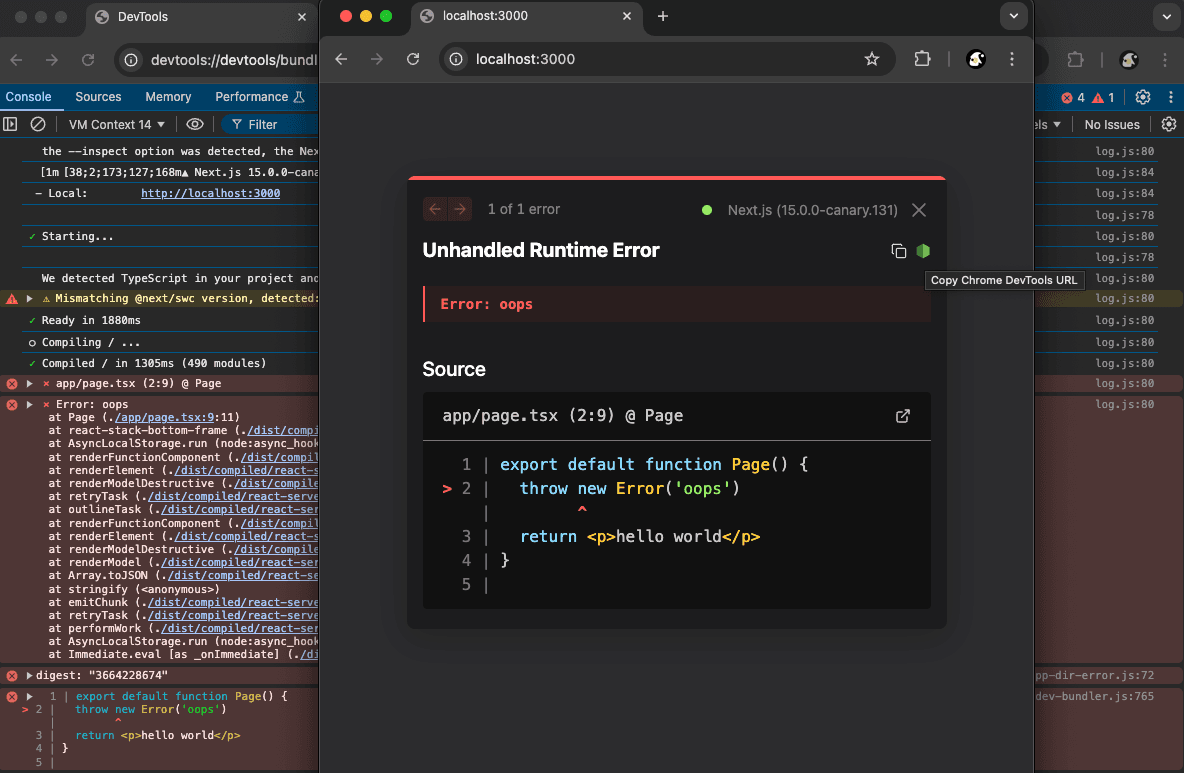Image resolution: width=1184 pixels, height=773 pixels.
Task: Go to previous error arrow in overlay
Action: click(435, 209)
